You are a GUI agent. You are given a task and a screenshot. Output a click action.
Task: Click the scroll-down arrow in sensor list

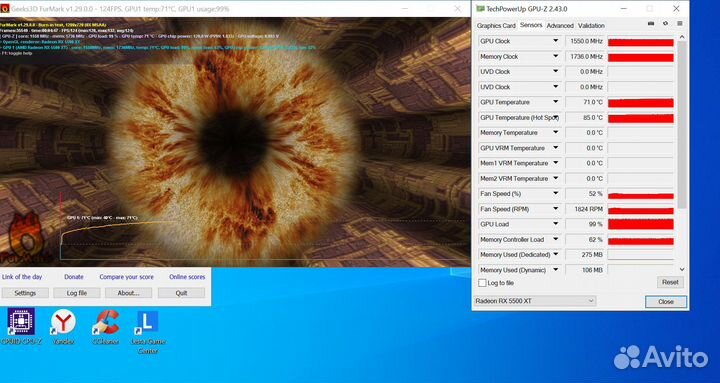click(681, 270)
